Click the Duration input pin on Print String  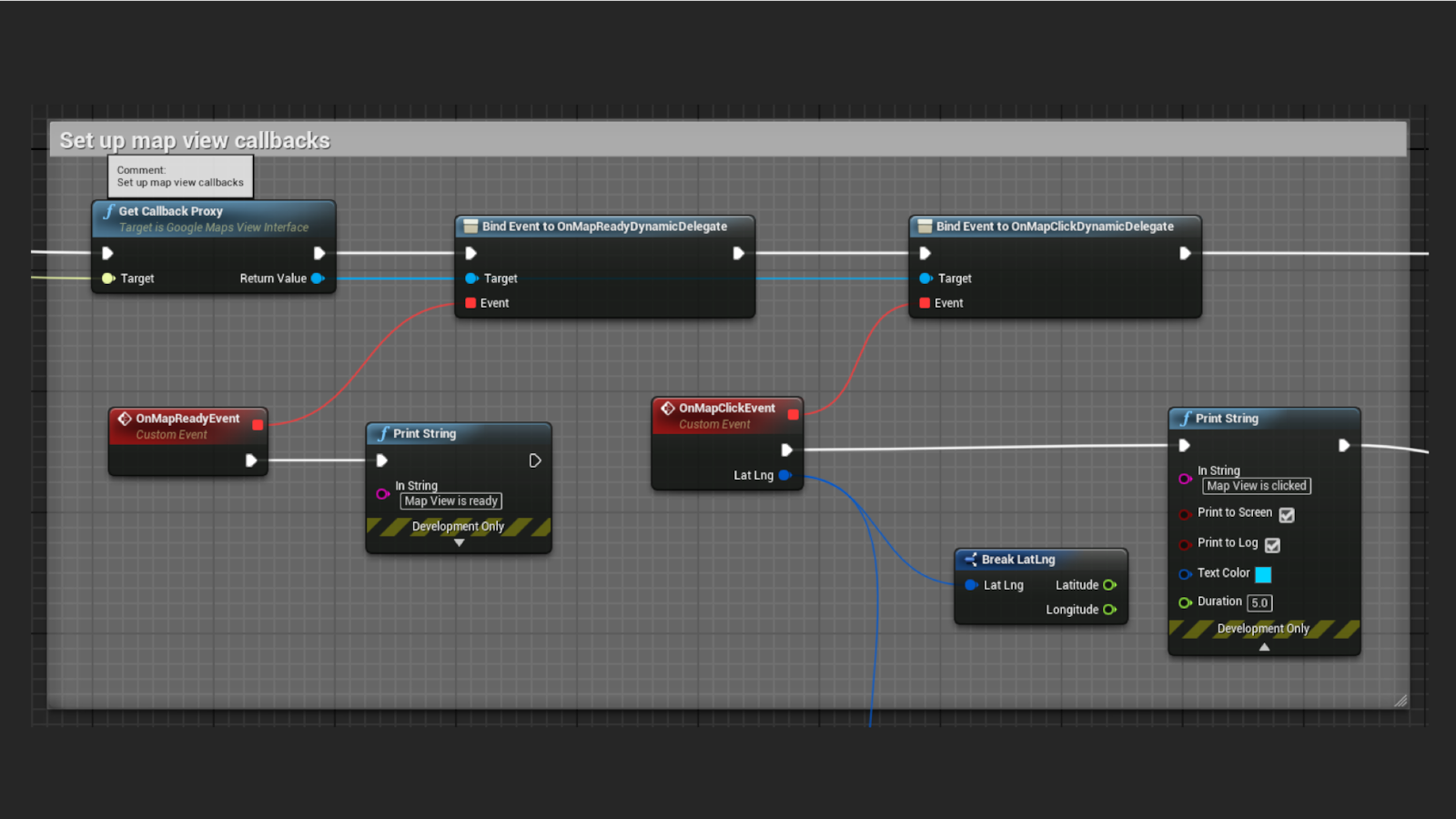pos(1185,602)
